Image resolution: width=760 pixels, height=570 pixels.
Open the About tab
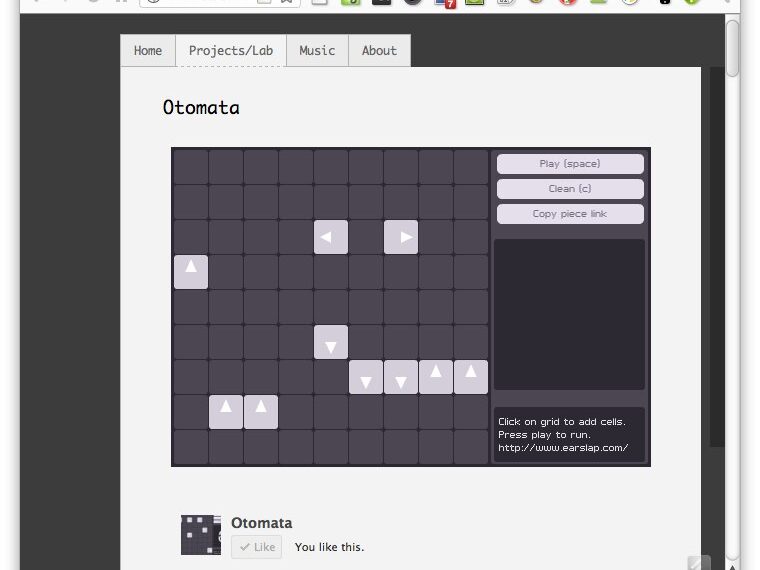(x=379, y=51)
